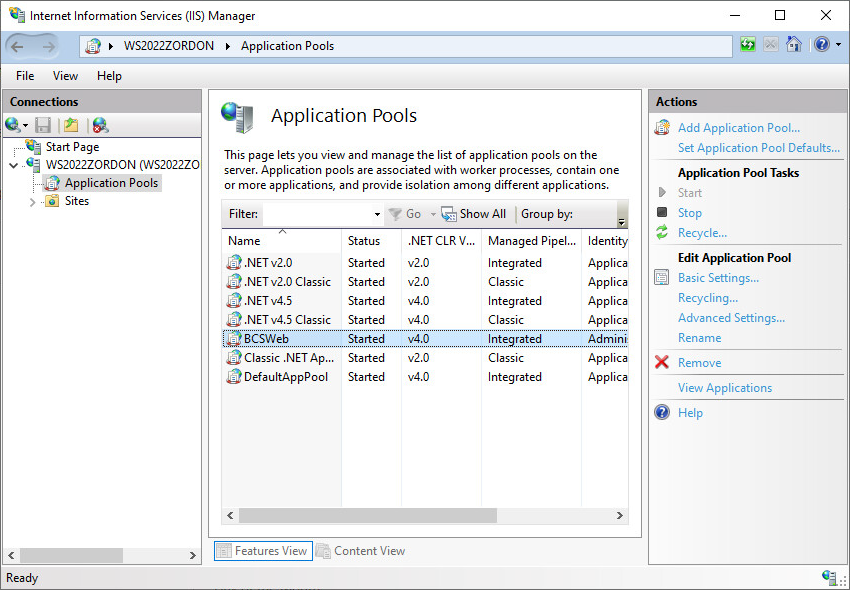Open the Help icon dropdown in address bar
Screen dimensions: 850x590
[x=837, y=45]
